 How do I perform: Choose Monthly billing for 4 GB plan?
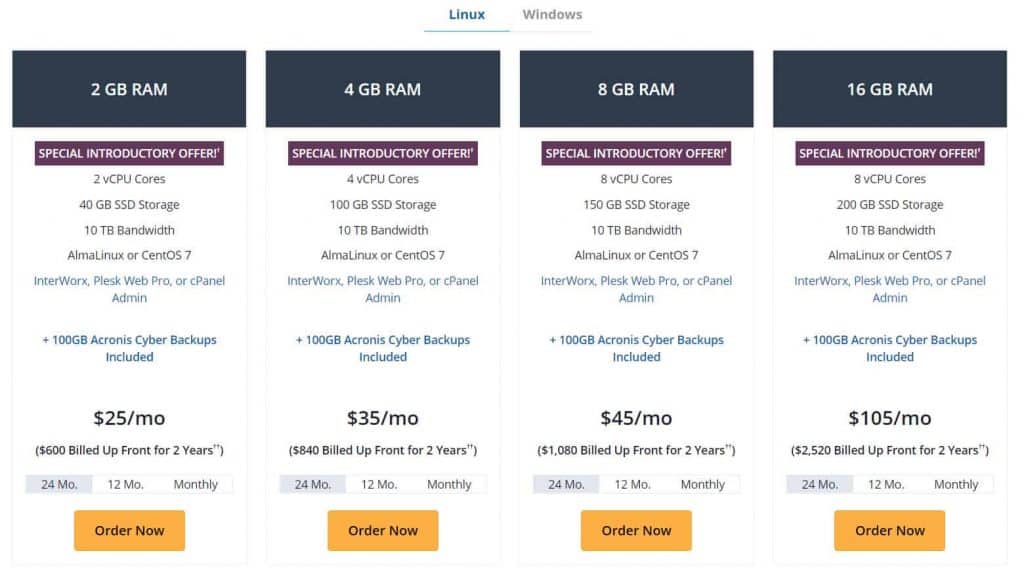[x=449, y=484]
